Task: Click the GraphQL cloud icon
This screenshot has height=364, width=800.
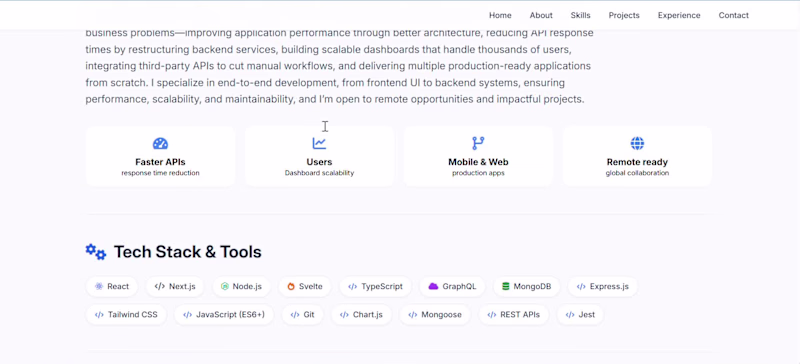Action: tap(433, 286)
